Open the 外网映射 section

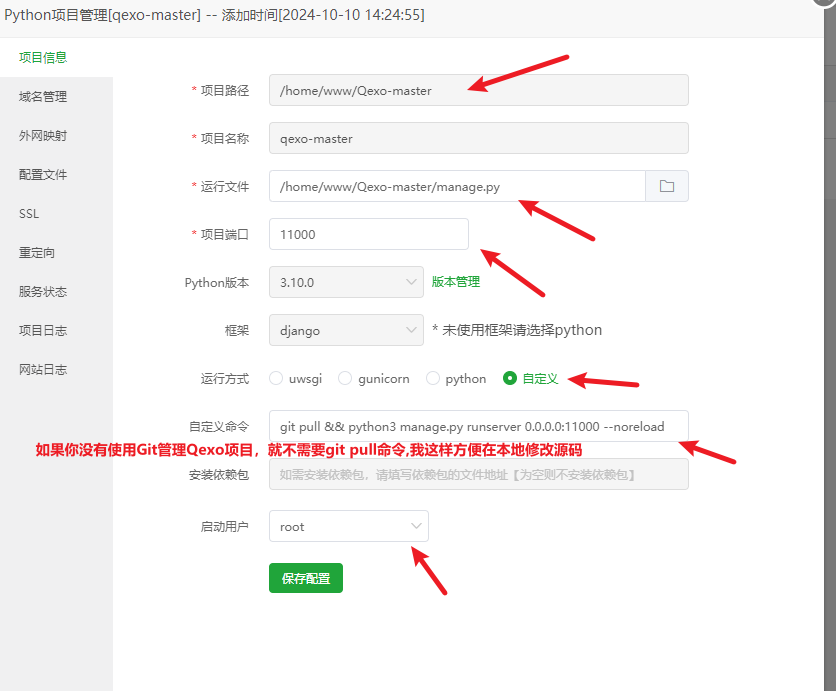point(43,135)
